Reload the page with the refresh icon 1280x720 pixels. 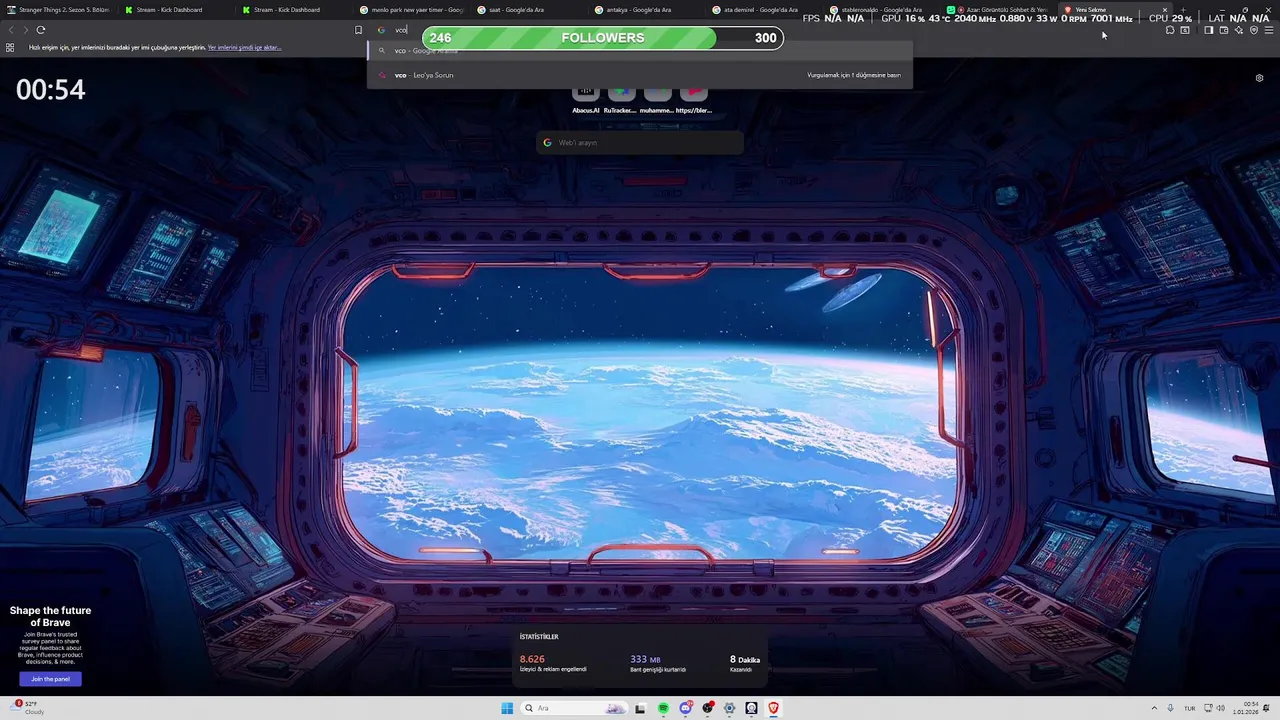41,30
